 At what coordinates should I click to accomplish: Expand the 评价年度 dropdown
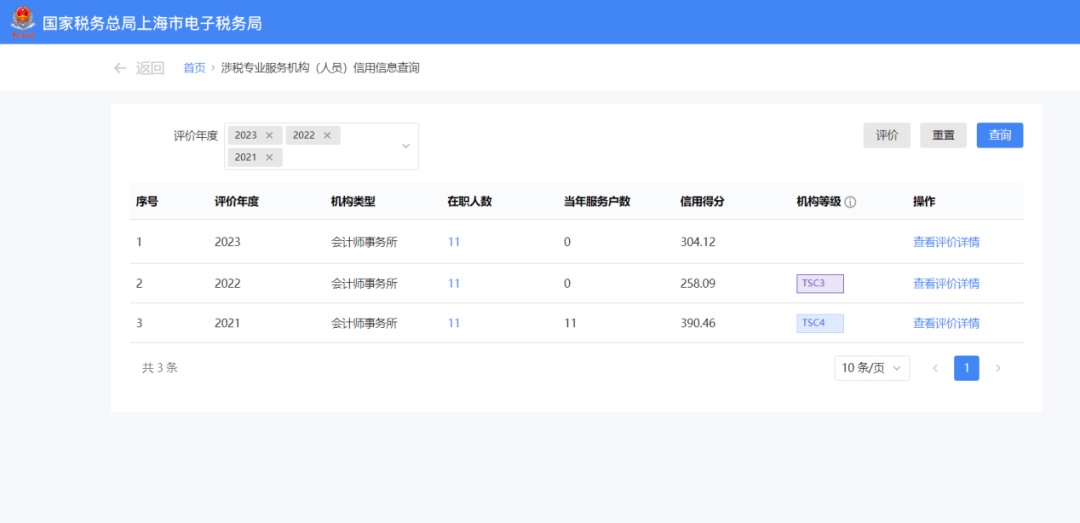point(405,146)
